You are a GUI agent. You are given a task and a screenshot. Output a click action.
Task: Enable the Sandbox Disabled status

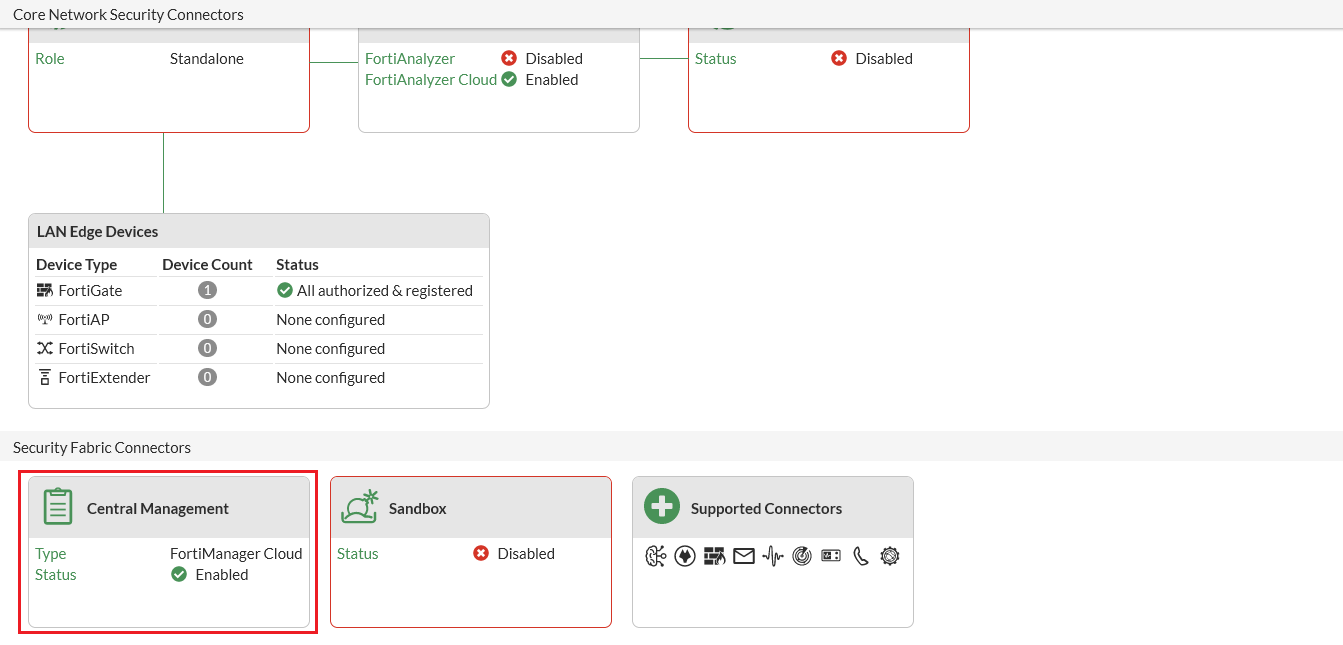[480, 553]
